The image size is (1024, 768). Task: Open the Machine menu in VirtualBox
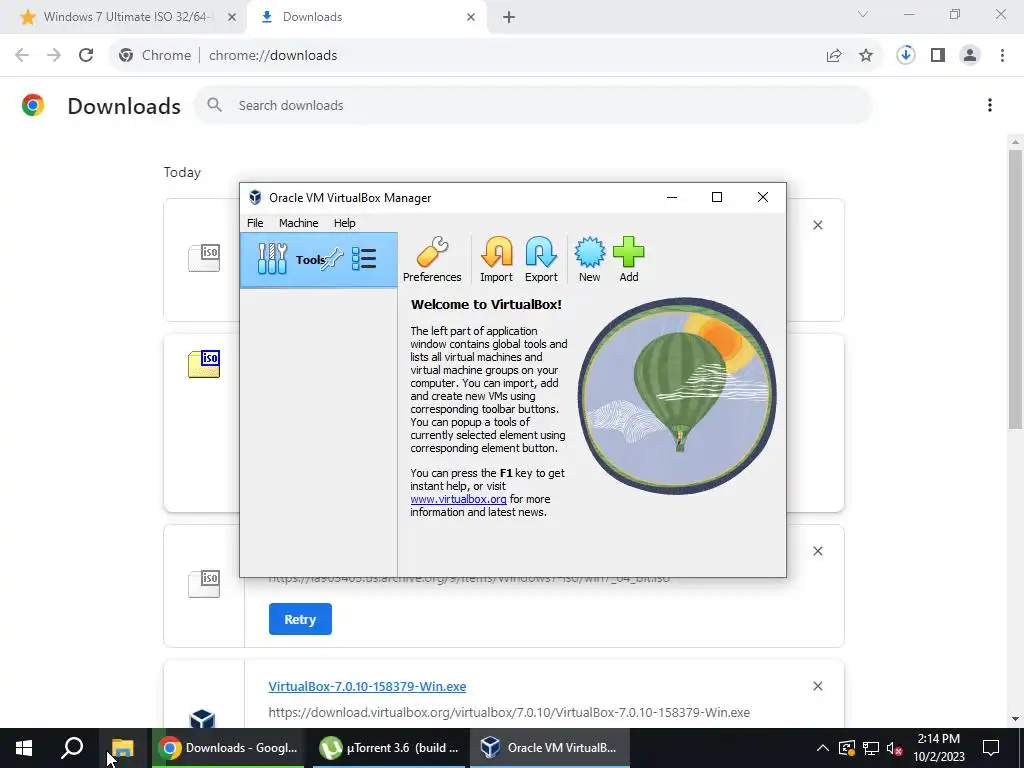(x=298, y=223)
